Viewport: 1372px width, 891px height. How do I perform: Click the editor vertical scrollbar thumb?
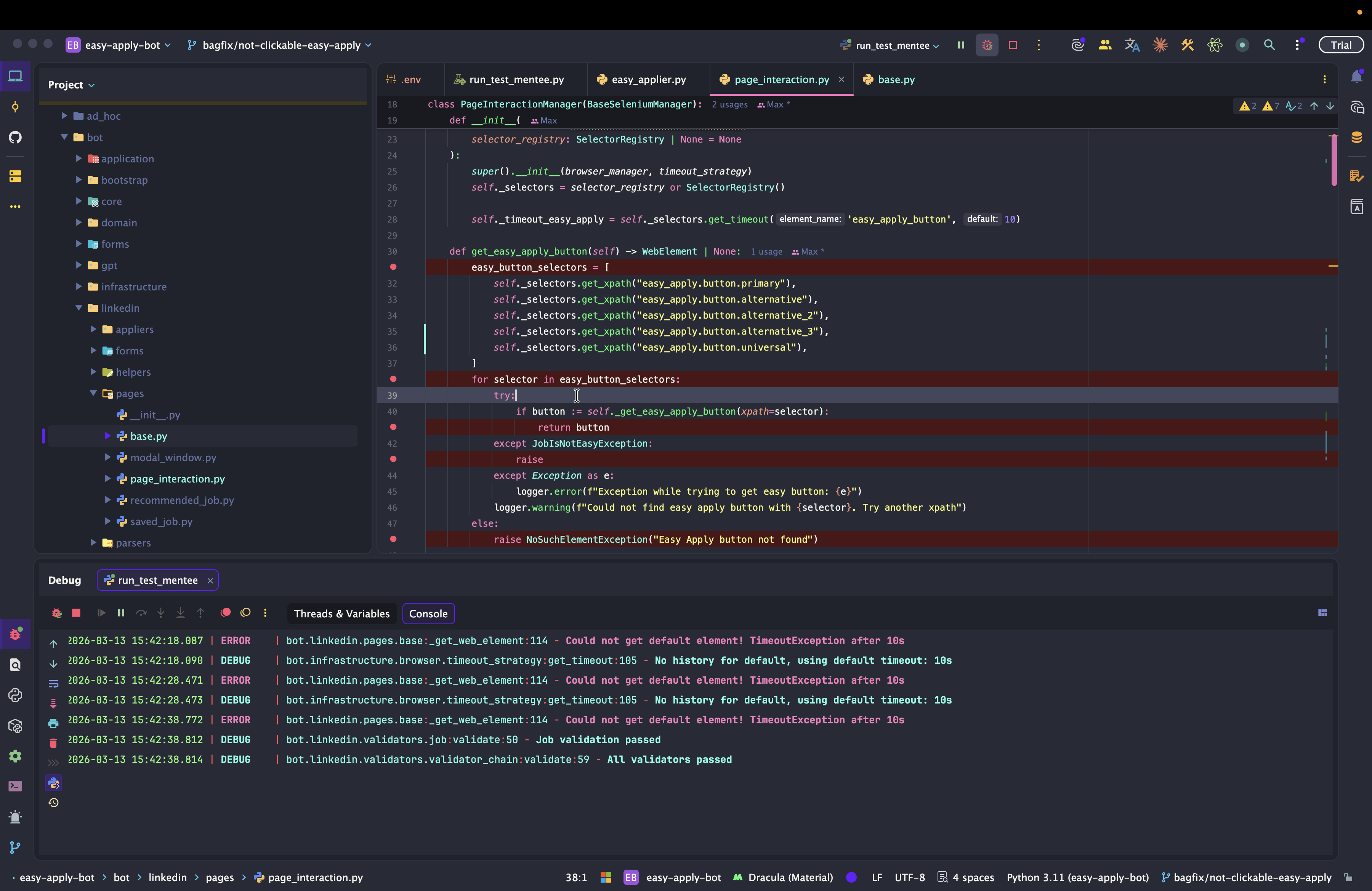(1334, 160)
